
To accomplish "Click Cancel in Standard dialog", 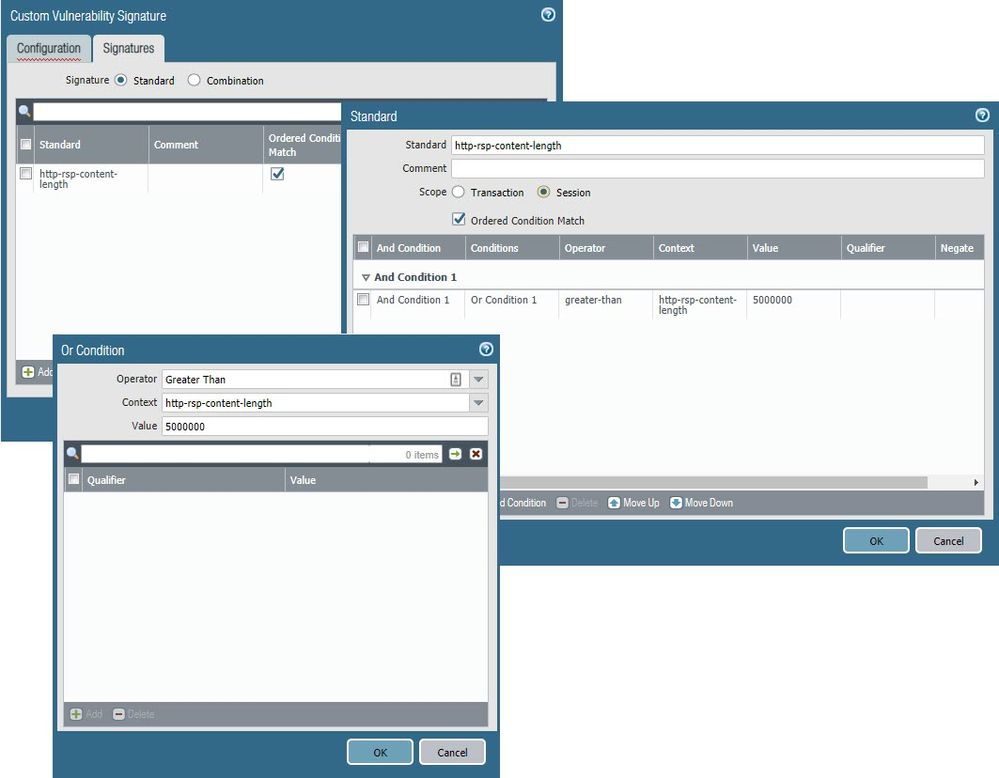I will pyautogui.click(x=948, y=540).
